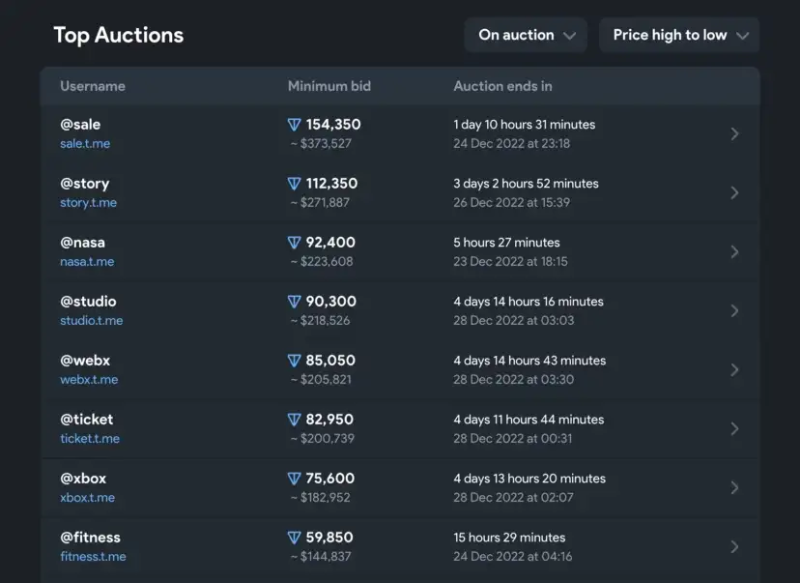800x583 pixels.
Task: Visit the ticket.t.me link
Action: coord(89,439)
